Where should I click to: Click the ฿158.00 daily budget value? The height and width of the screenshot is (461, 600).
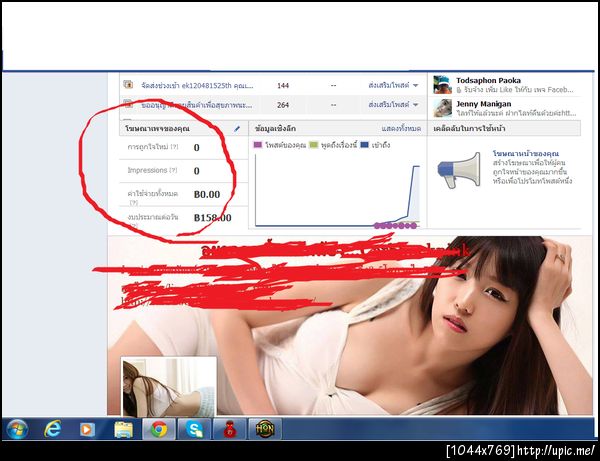[212, 218]
